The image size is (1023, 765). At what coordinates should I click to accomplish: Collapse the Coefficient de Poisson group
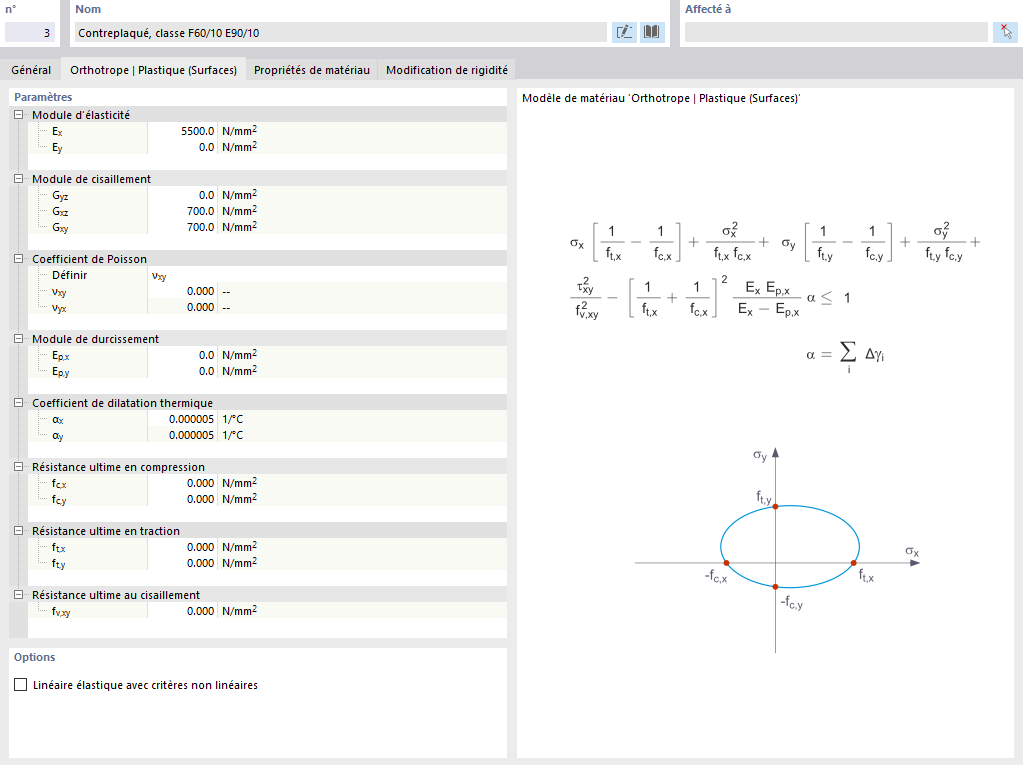(19, 259)
